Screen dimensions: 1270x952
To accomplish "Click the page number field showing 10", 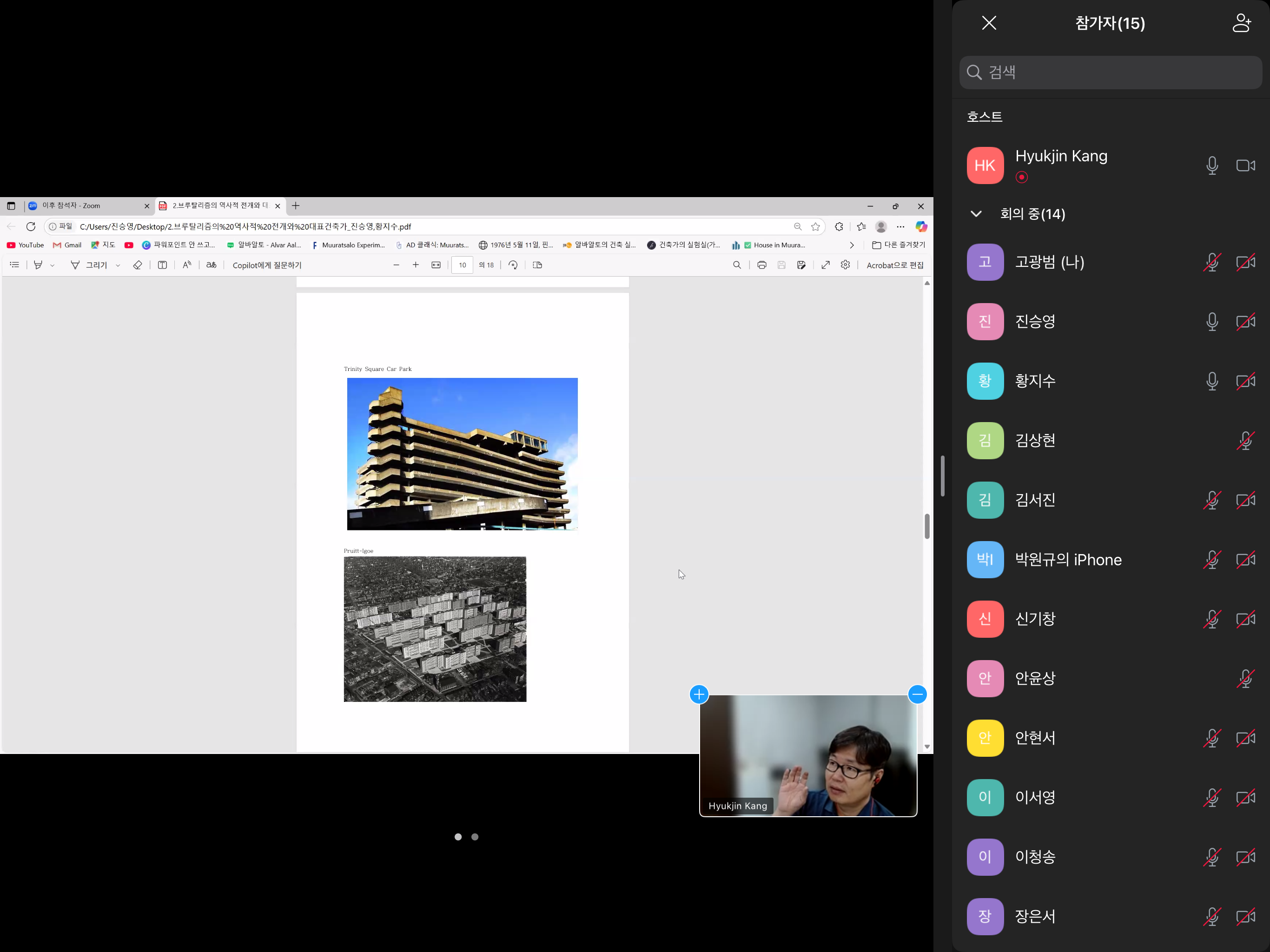I will click(462, 265).
